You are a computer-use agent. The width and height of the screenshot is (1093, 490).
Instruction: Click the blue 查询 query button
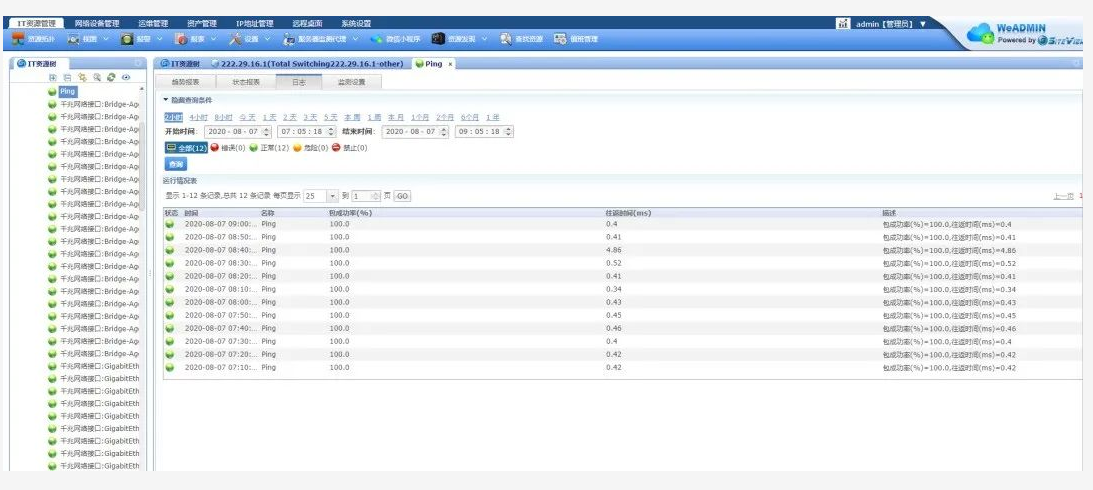(176, 164)
